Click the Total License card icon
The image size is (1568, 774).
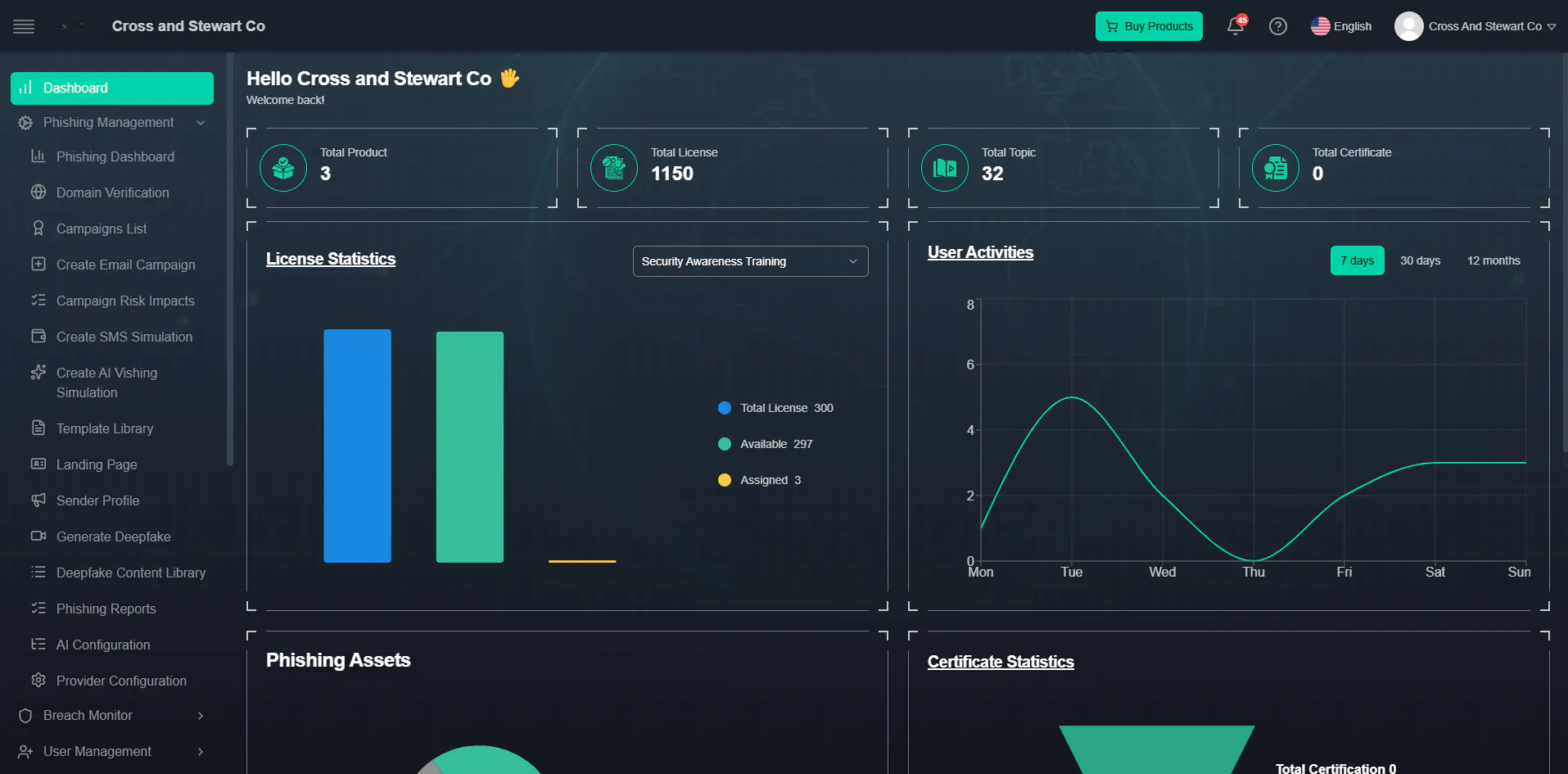tap(614, 168)
